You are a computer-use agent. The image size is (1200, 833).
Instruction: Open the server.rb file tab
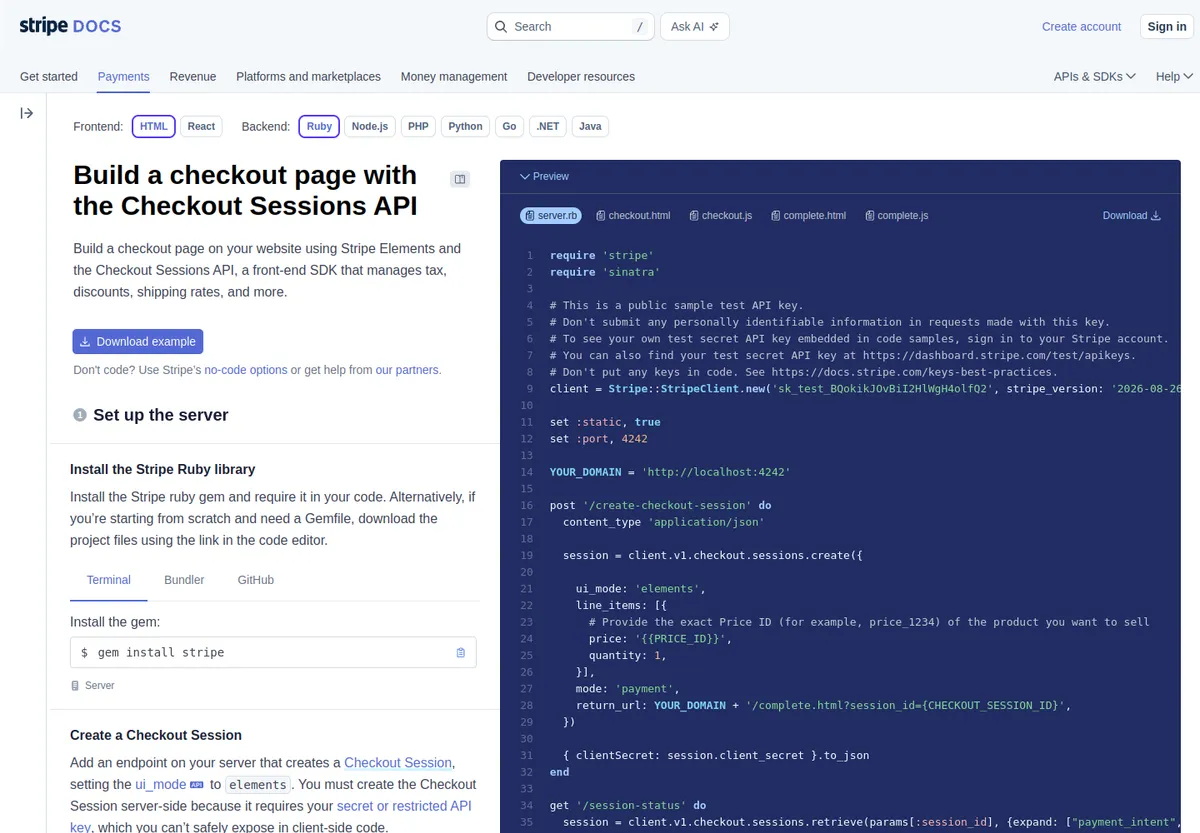pos(551,216)
